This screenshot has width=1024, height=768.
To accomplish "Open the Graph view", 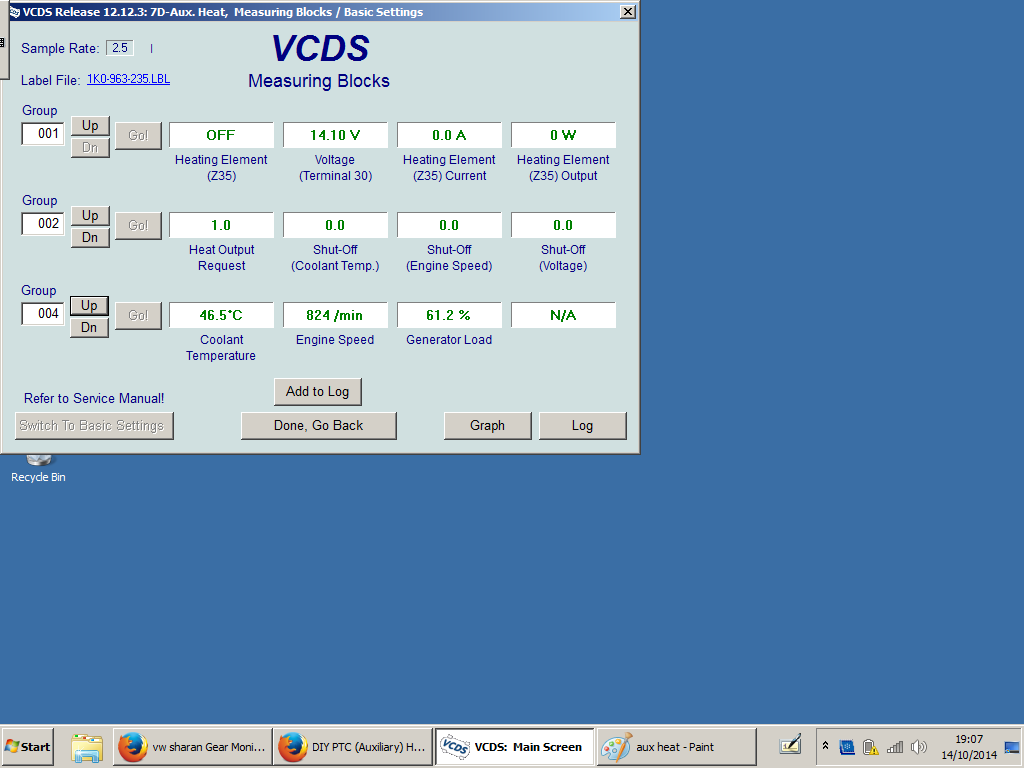I will tap(487, 425).
